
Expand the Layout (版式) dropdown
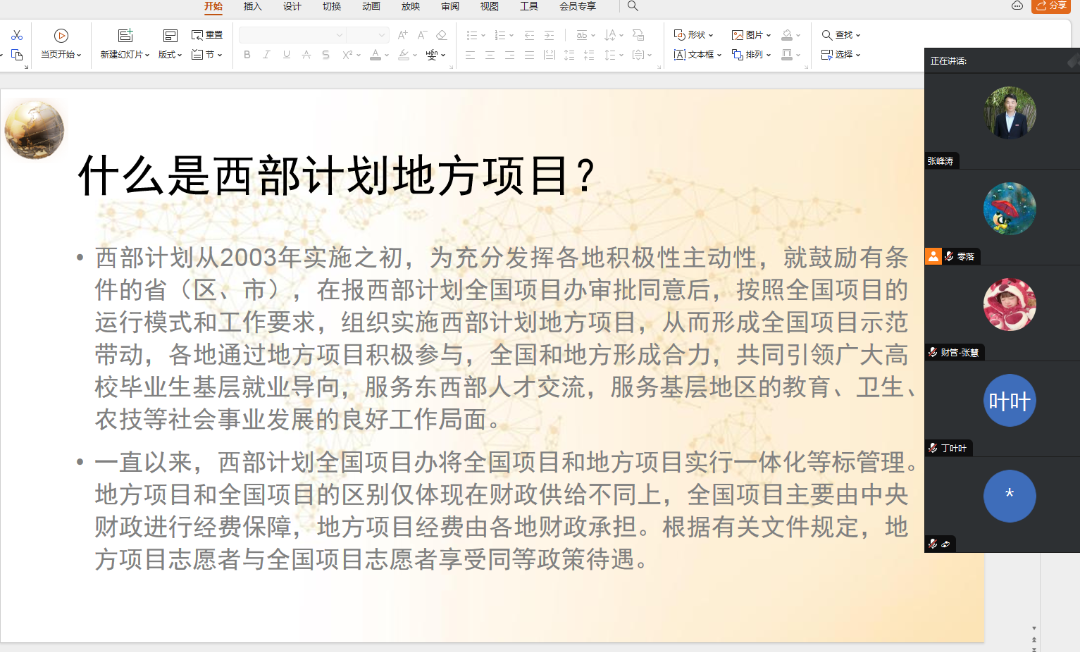[x=170, y=55]
